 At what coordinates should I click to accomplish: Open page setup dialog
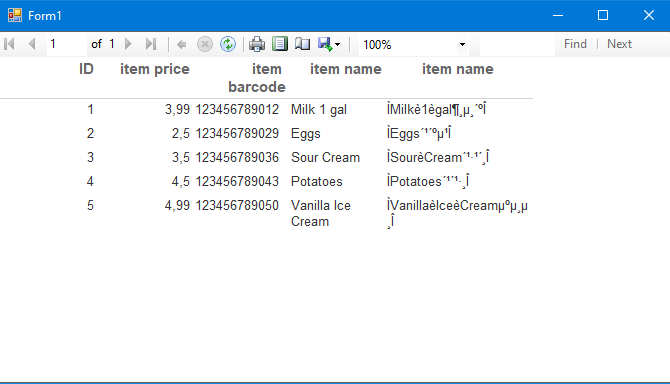[x=303, y=44]
